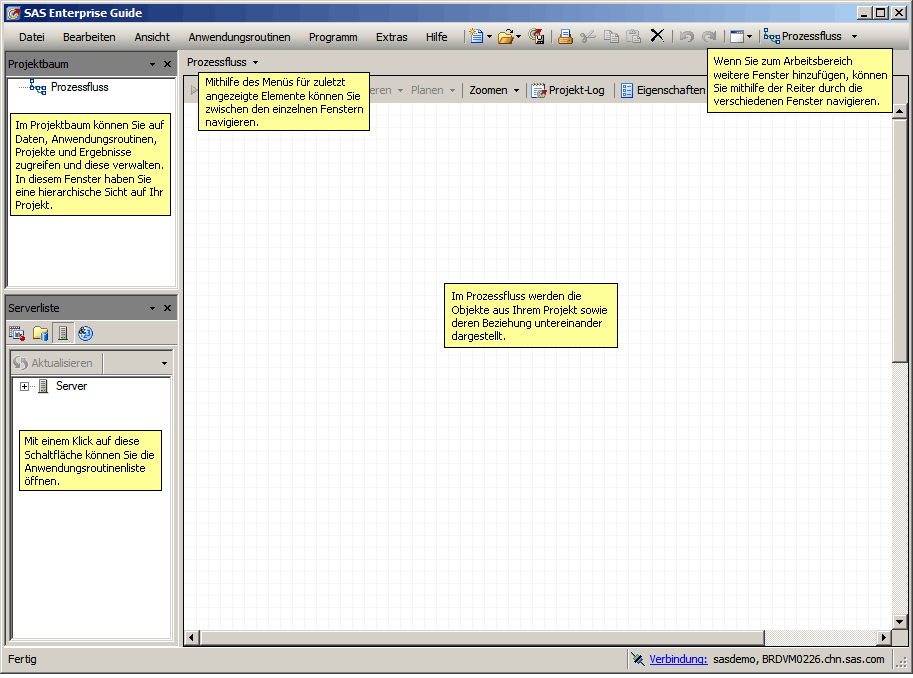Open the Extras menu

pos(391,37)
